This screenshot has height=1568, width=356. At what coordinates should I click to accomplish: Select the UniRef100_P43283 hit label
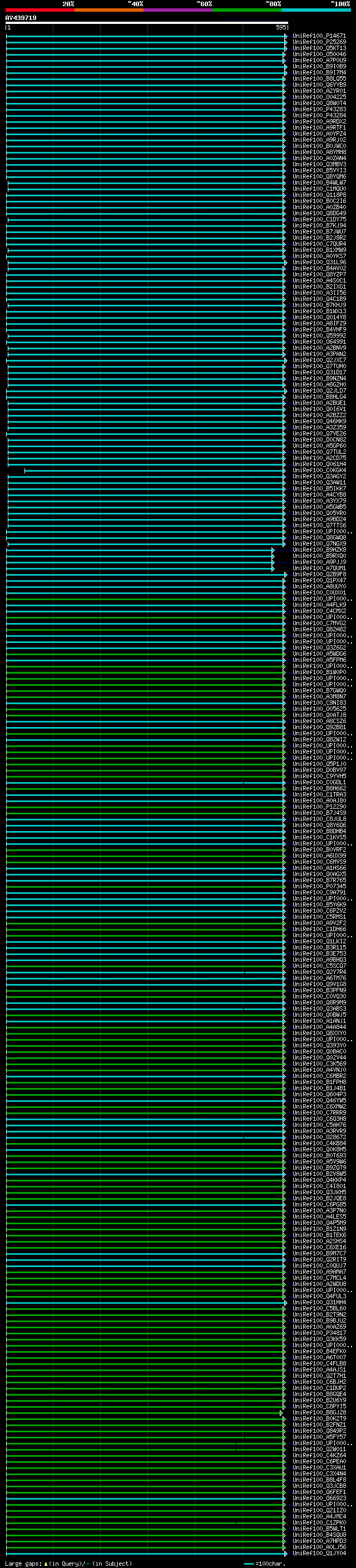(319, 110)
